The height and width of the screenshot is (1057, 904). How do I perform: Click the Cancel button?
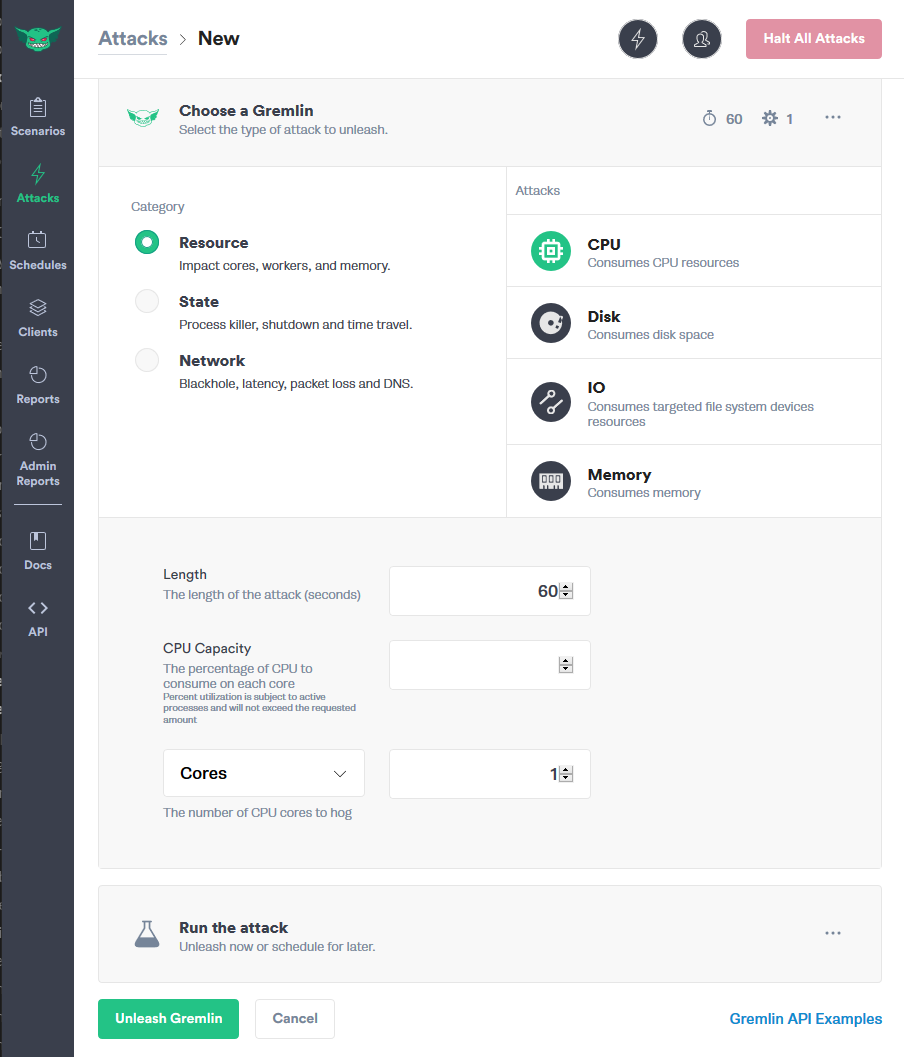pos(295,1019)
